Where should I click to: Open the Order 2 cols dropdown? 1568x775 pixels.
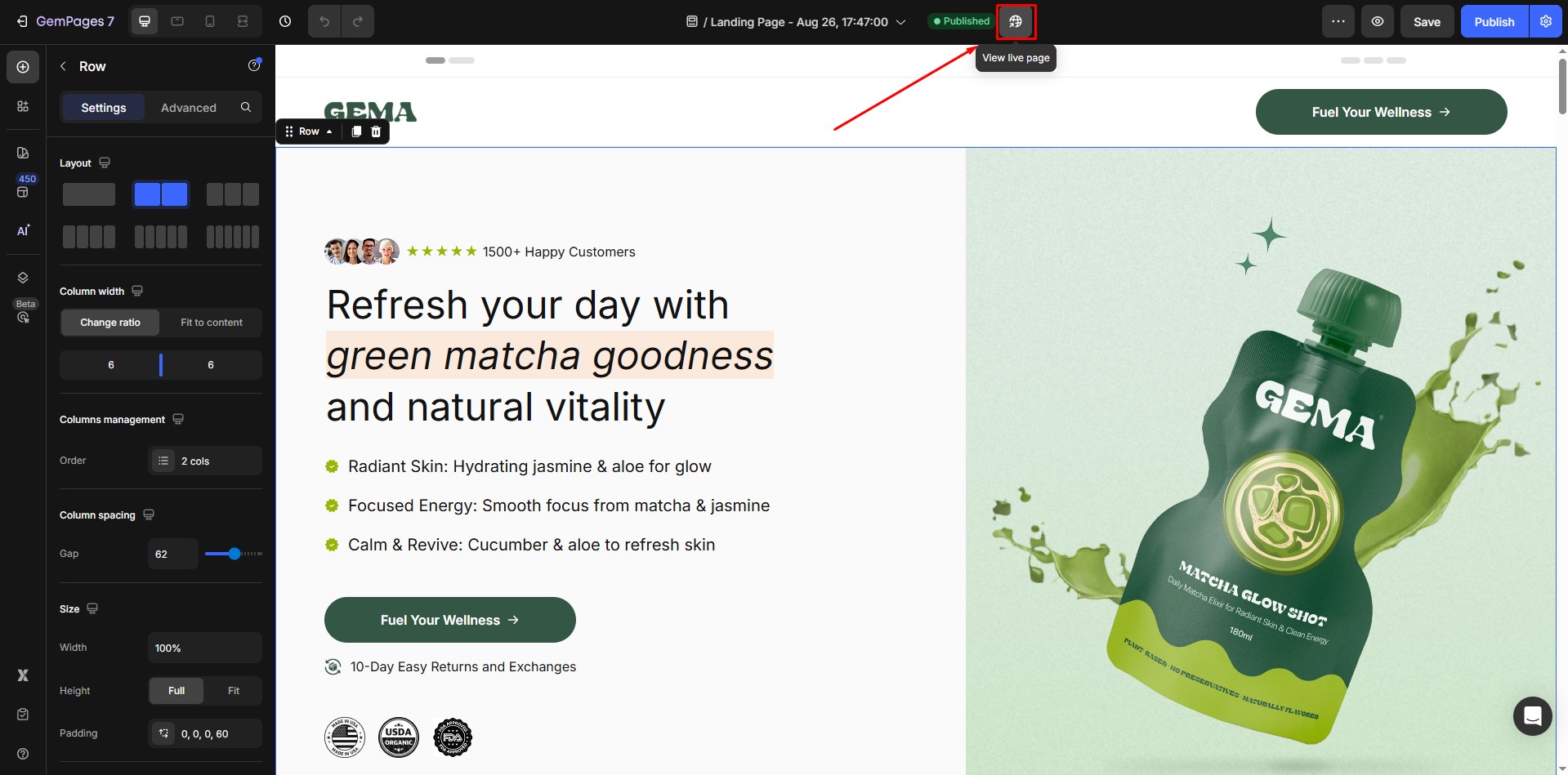pos(205,461)
